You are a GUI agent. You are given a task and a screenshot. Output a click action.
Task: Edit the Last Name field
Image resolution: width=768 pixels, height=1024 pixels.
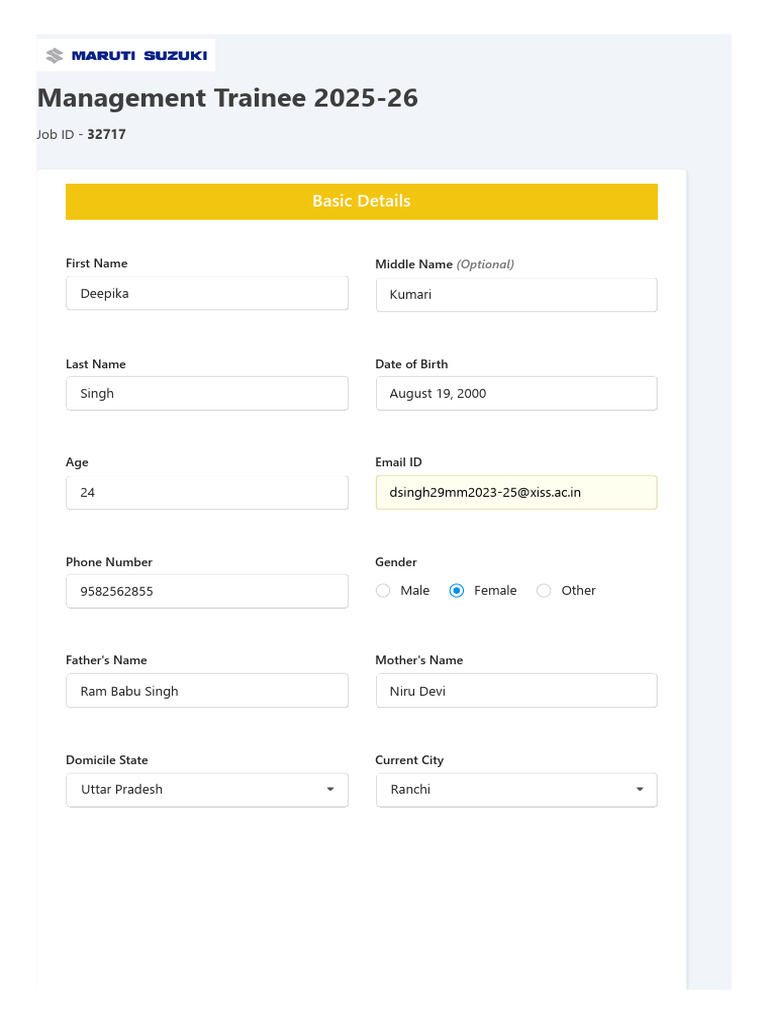tap(206, 394)
